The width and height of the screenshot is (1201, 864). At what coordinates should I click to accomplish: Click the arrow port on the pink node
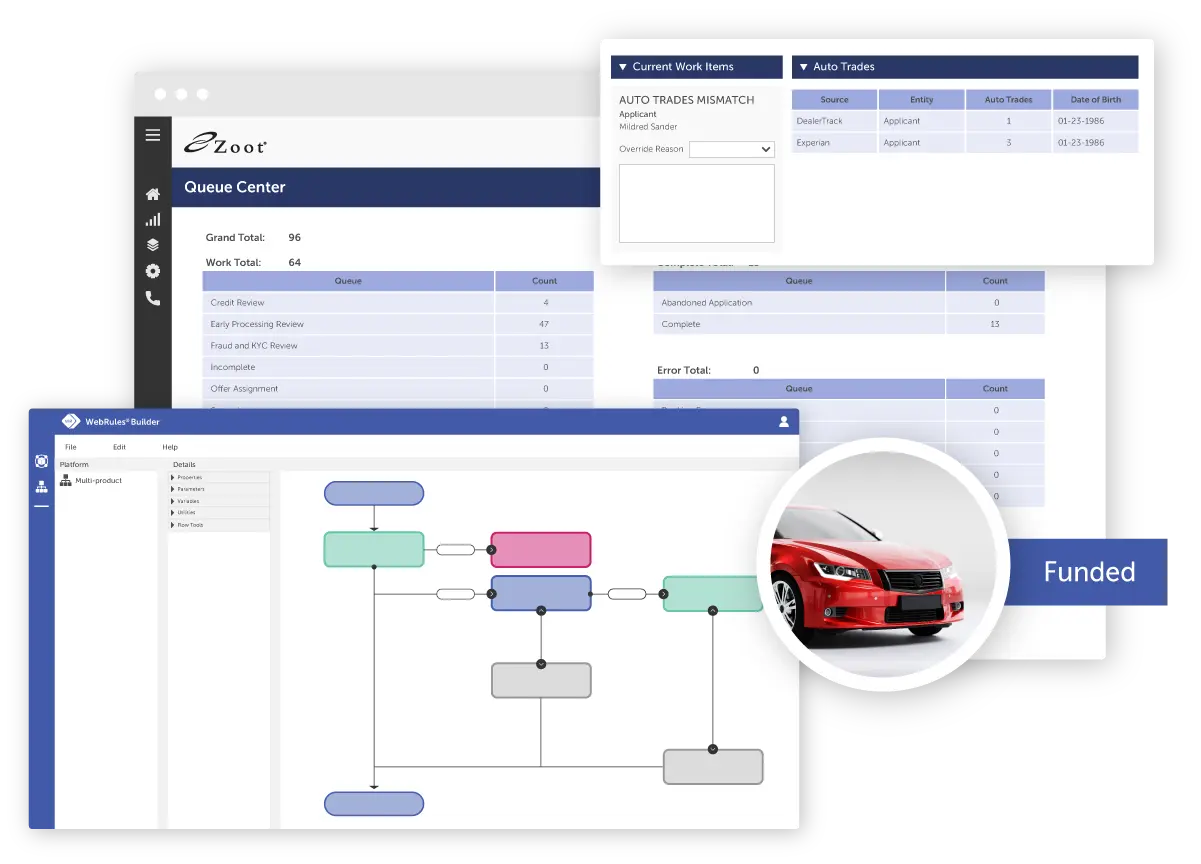pyautogui.click(x=492, y=550)
